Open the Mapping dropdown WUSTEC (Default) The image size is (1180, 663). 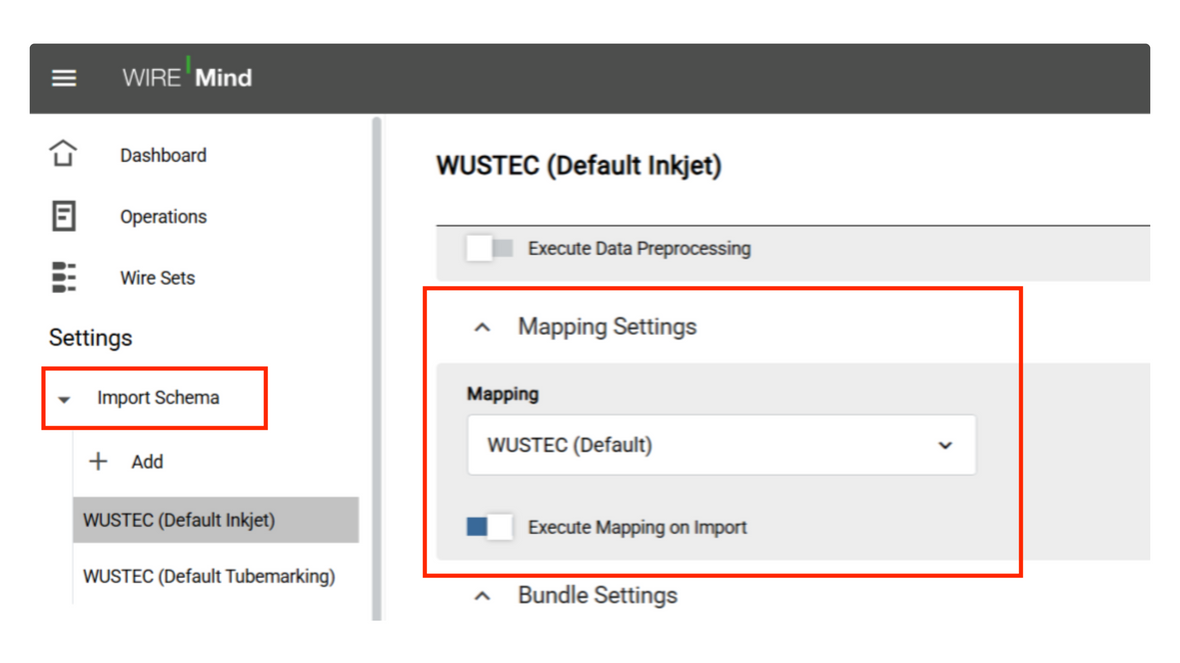(721, 445)
